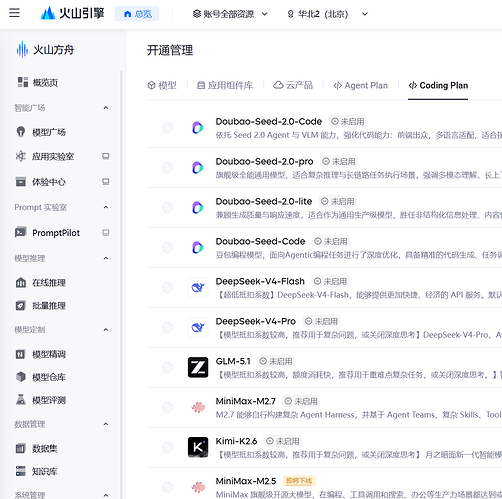This screenshot has height=499, width=502.
Task: Click the monitor icon beside PromptPilot
Action: (x=106, y=232)
